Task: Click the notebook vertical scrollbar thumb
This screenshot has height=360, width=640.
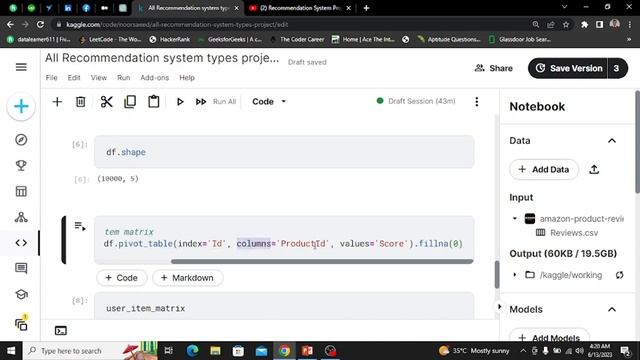Action: click(x=497, y=275)
